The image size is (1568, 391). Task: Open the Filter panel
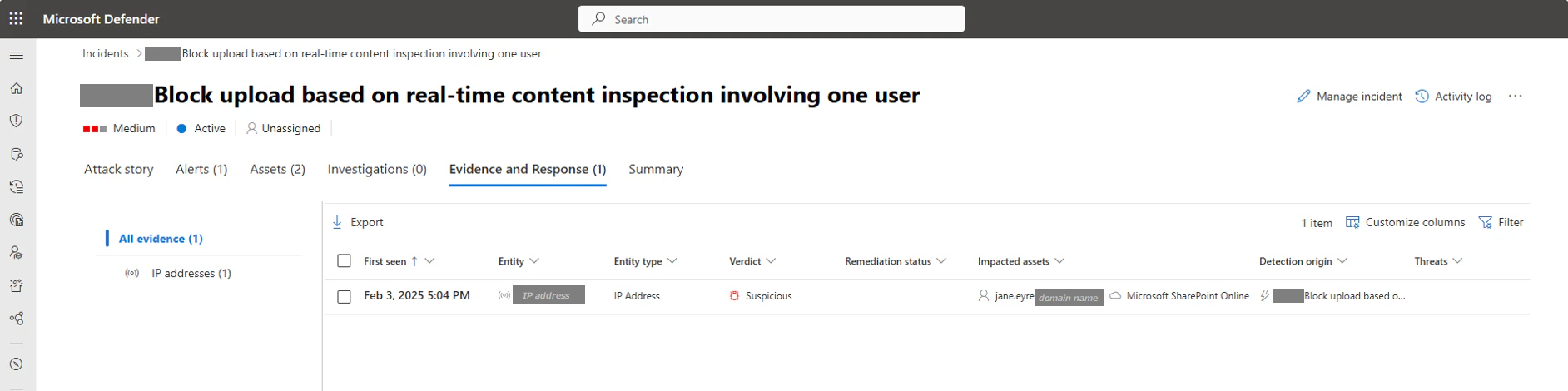tap(1501, 222)
